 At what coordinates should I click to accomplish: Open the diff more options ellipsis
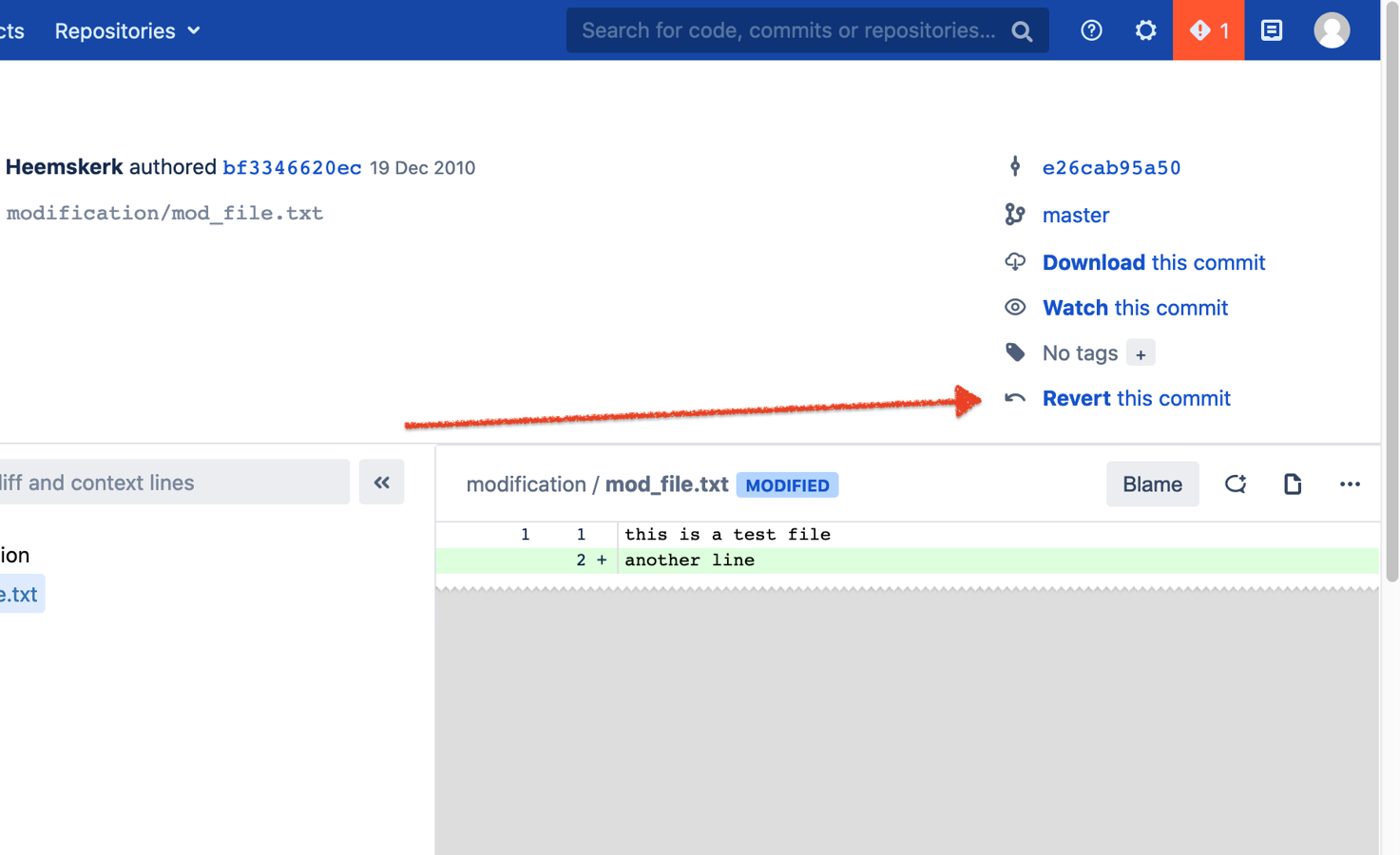tap(1349, 484)
